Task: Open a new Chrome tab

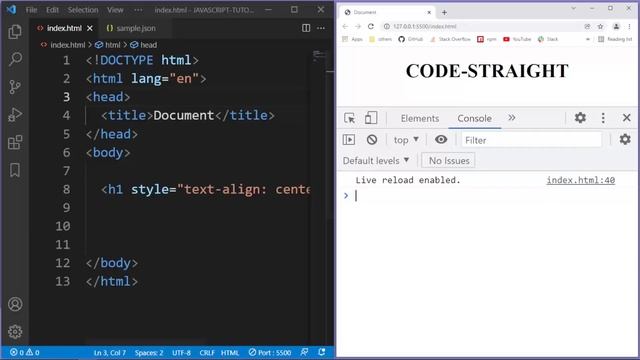Action: [x=444, y=13]
